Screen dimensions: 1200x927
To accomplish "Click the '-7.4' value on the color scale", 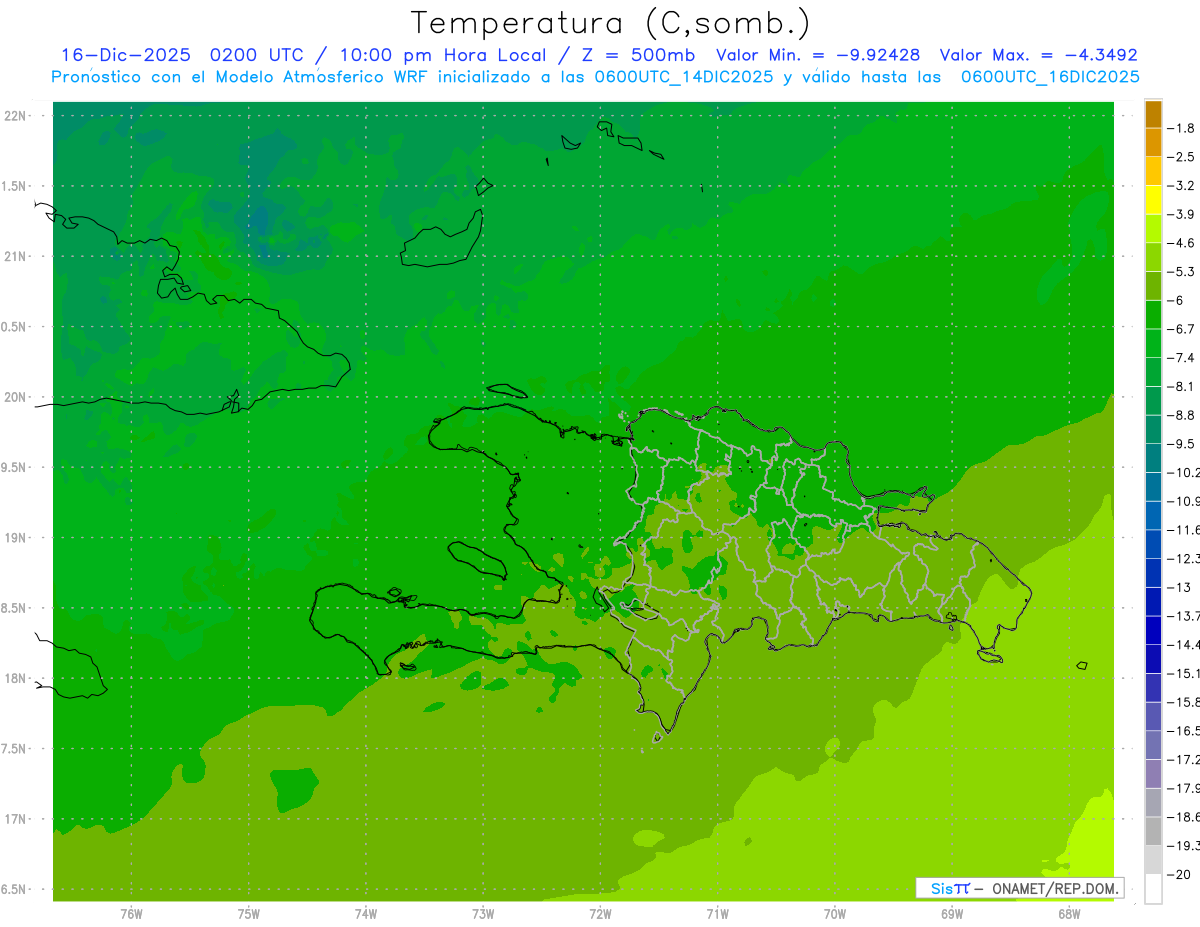I will pos(1183,358).
